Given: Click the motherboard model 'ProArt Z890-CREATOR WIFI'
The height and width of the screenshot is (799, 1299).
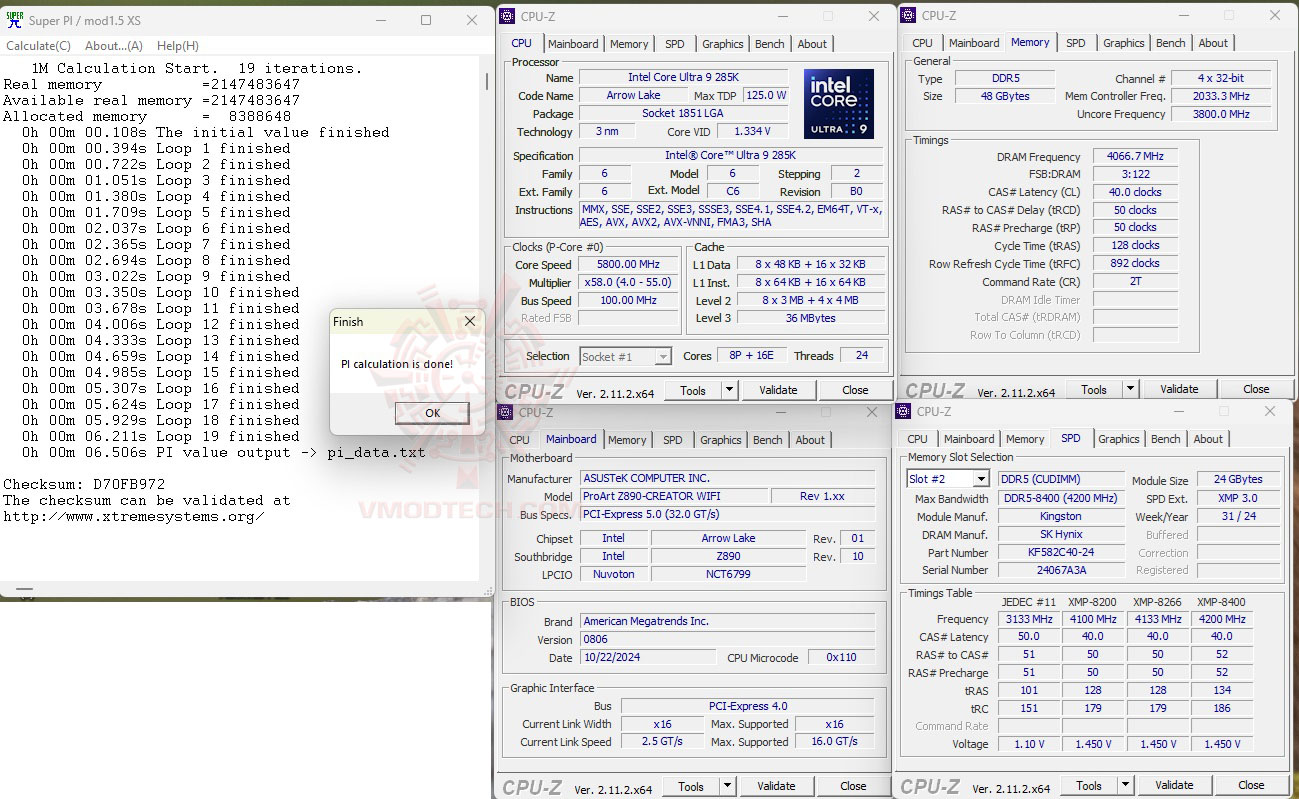Looking at the screenshot, I should pos(674,496).
